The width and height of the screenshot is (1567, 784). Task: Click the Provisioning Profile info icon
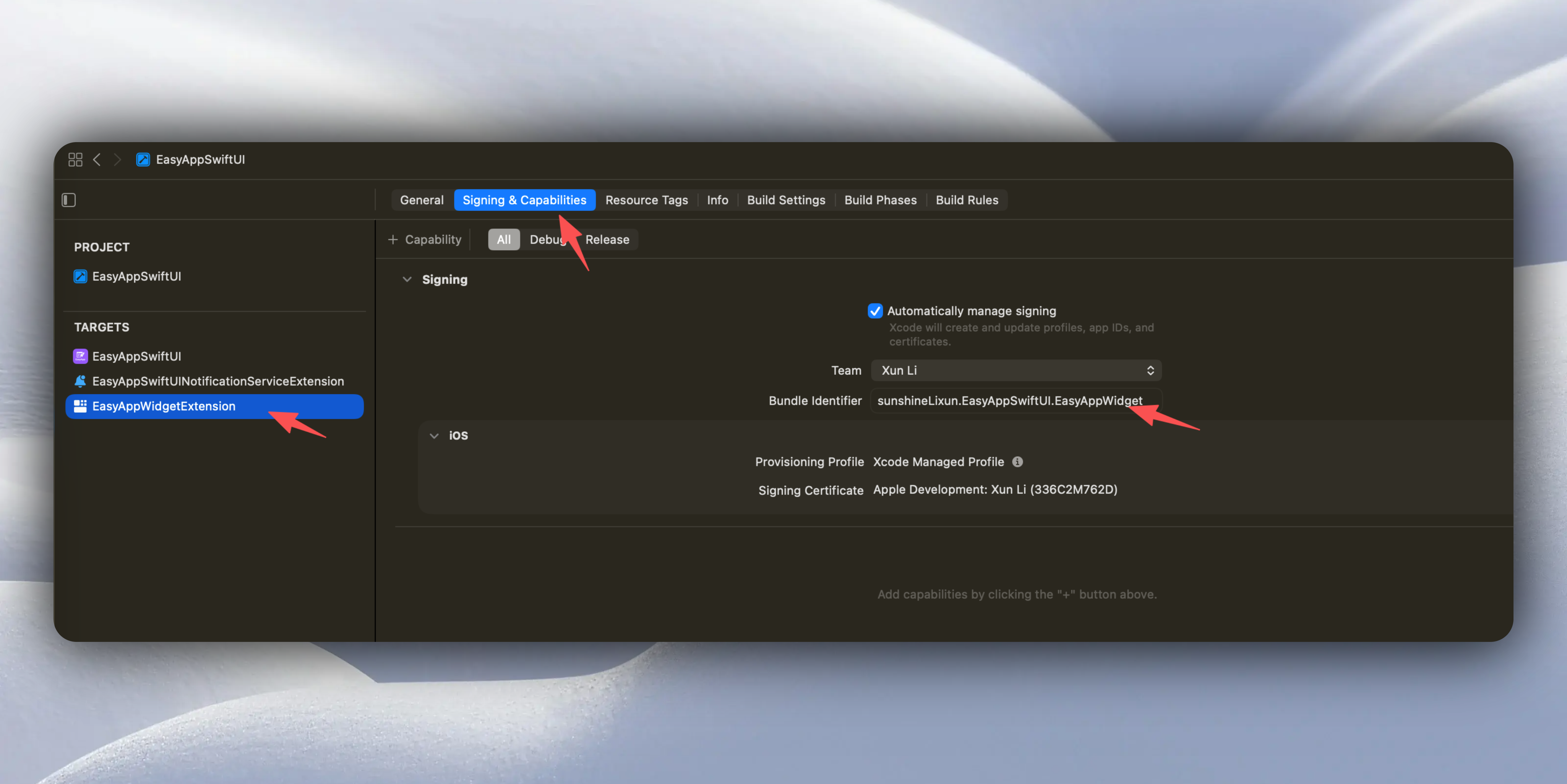[x=1017, y=462]
